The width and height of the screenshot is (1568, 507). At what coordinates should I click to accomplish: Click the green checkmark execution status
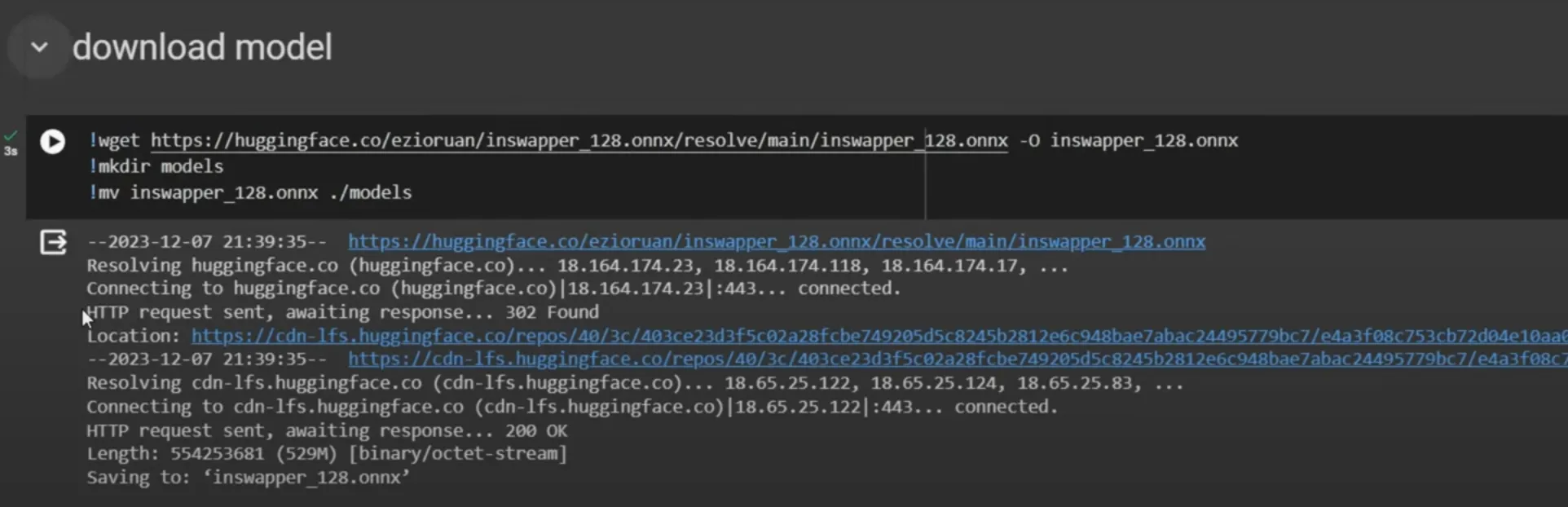(11, 136)
